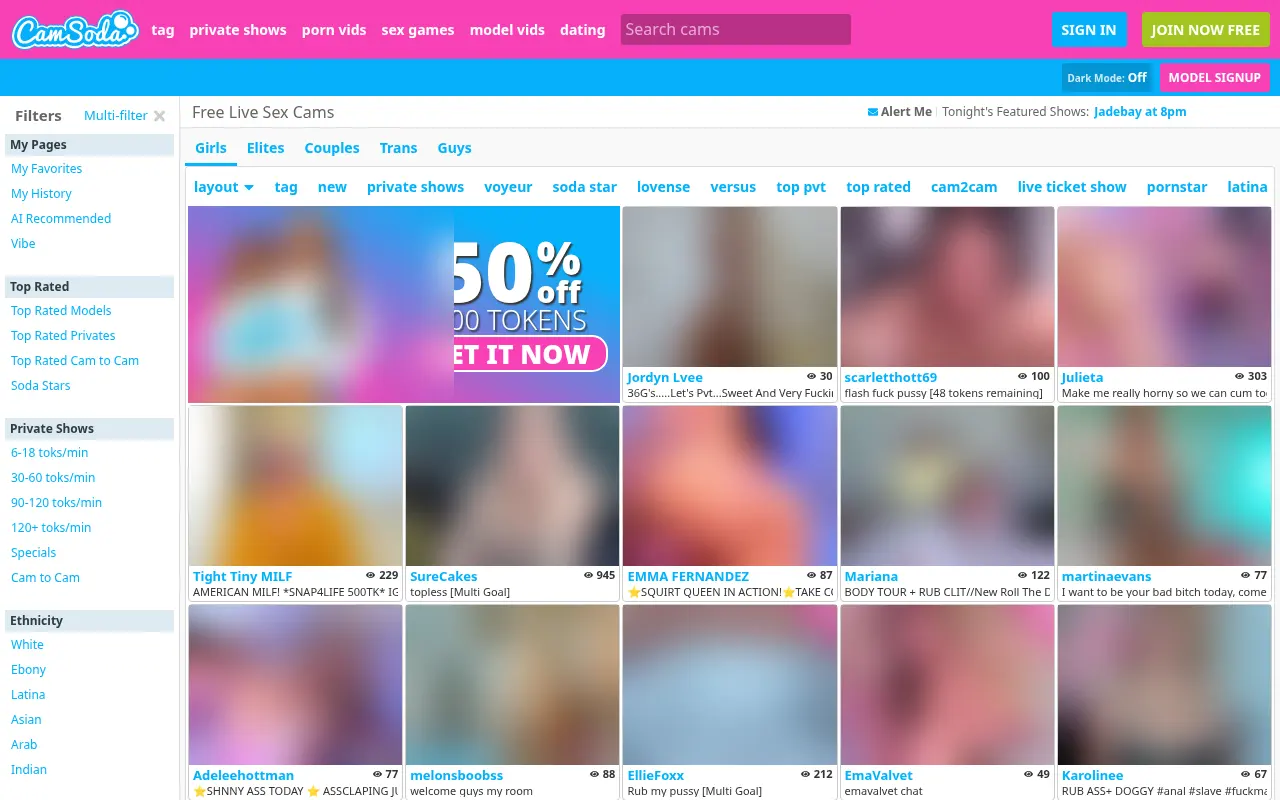1280x800 pixels.
Task: Open My Favorites in sidebar
Action: click(x=47, y=169)
